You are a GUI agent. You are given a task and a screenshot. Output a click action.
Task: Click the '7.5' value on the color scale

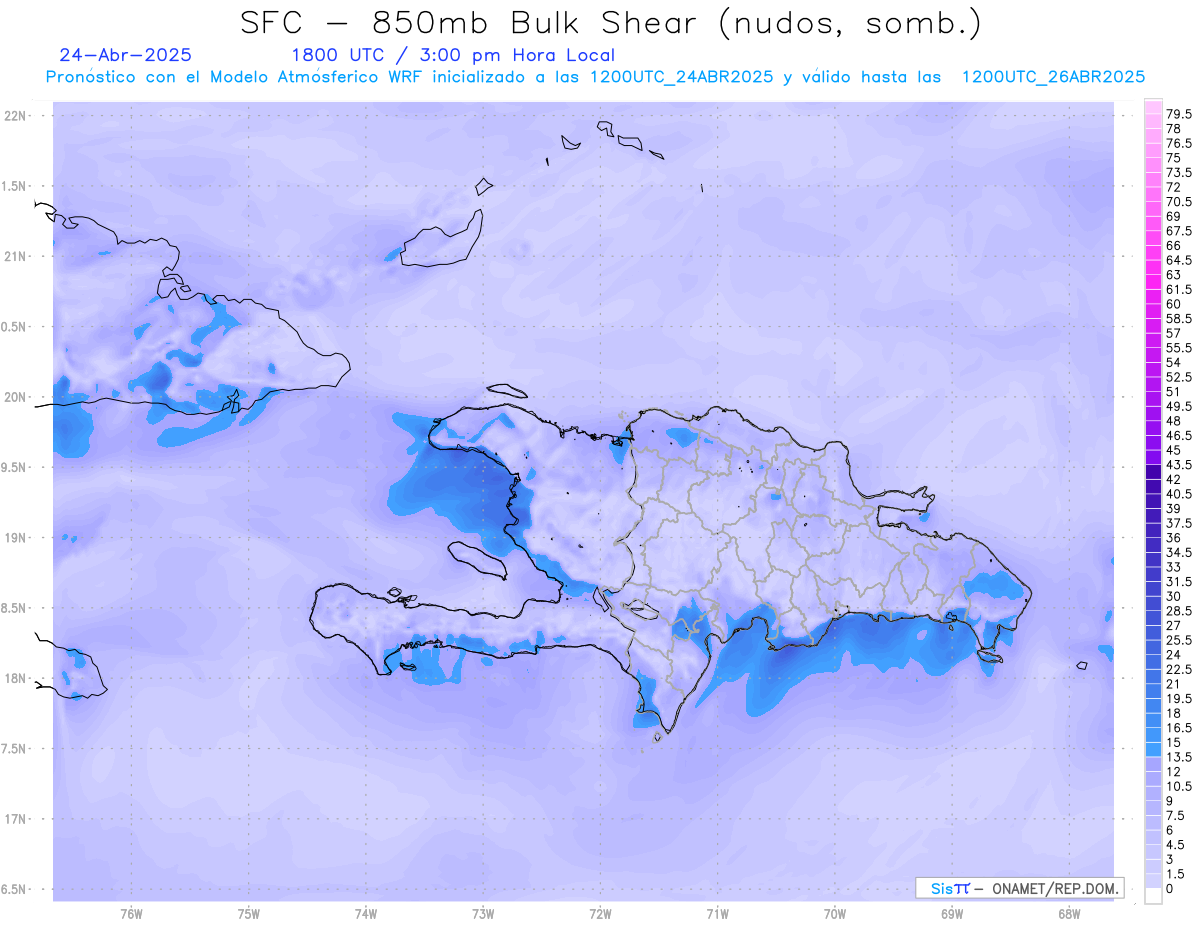[x=1176, y=815]
